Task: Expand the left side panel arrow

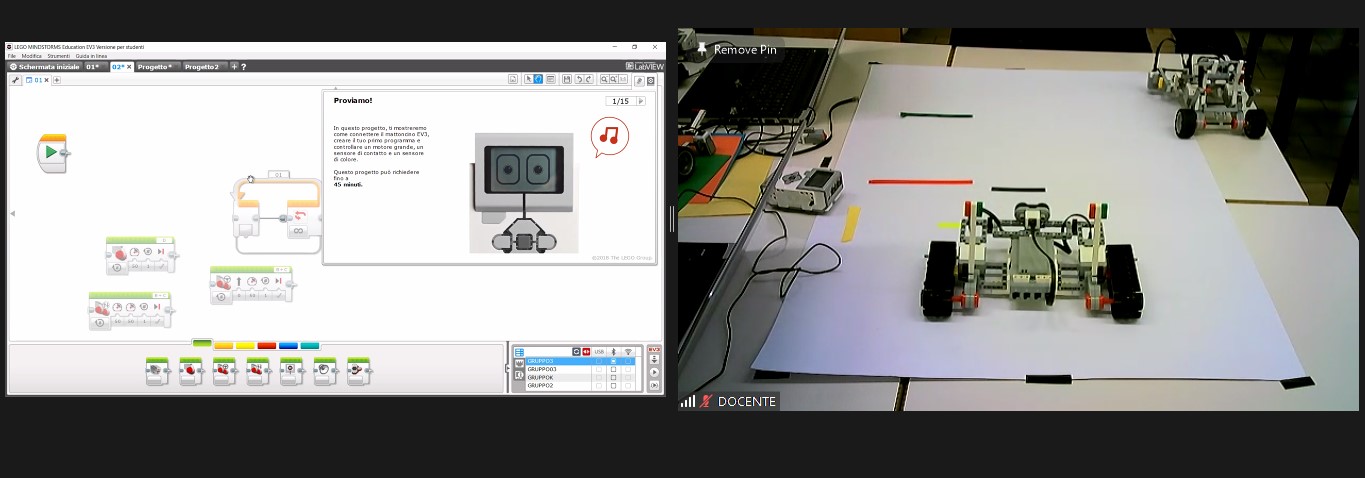Action: point(13,213)
